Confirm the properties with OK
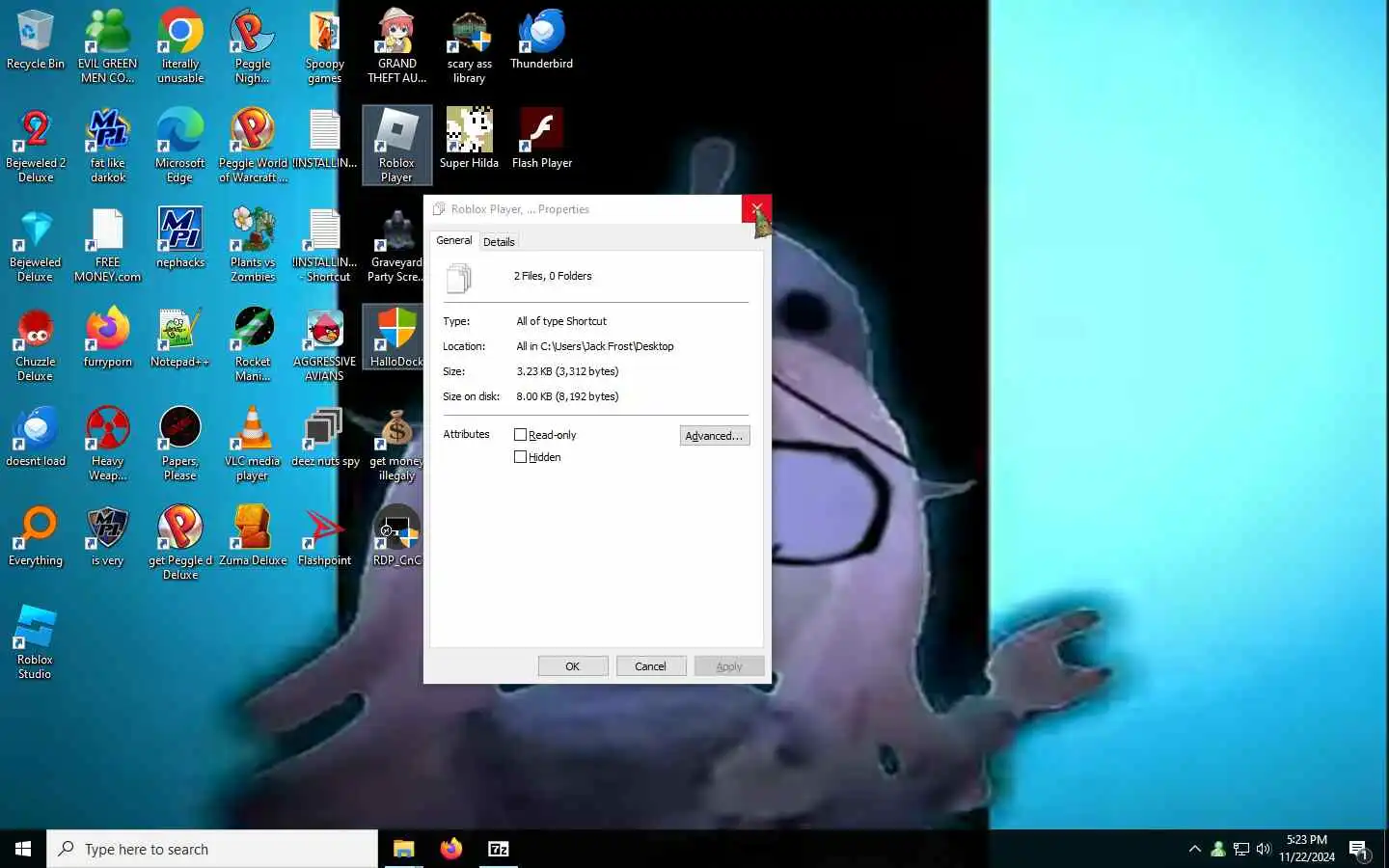The image size is (1389, 868). point(573,666)
